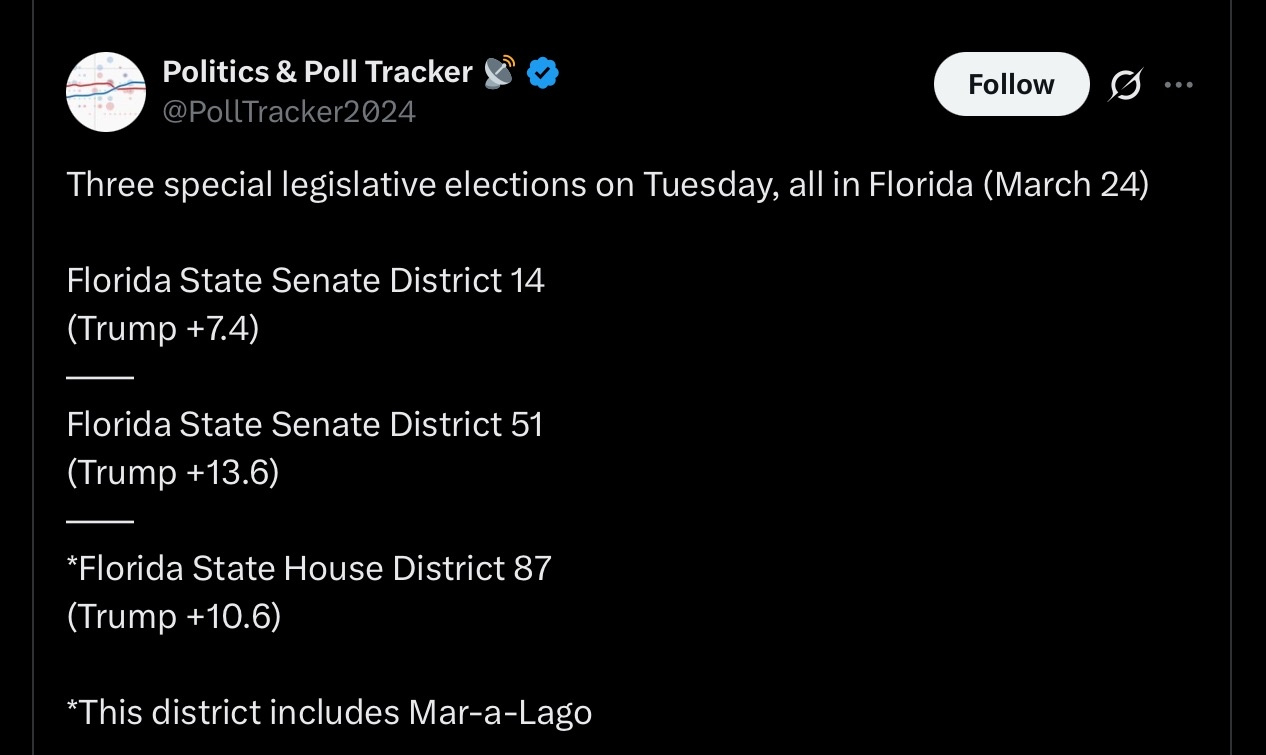Click the blue verified checkmark badge

pyautogui.click(x=543, y=72)
